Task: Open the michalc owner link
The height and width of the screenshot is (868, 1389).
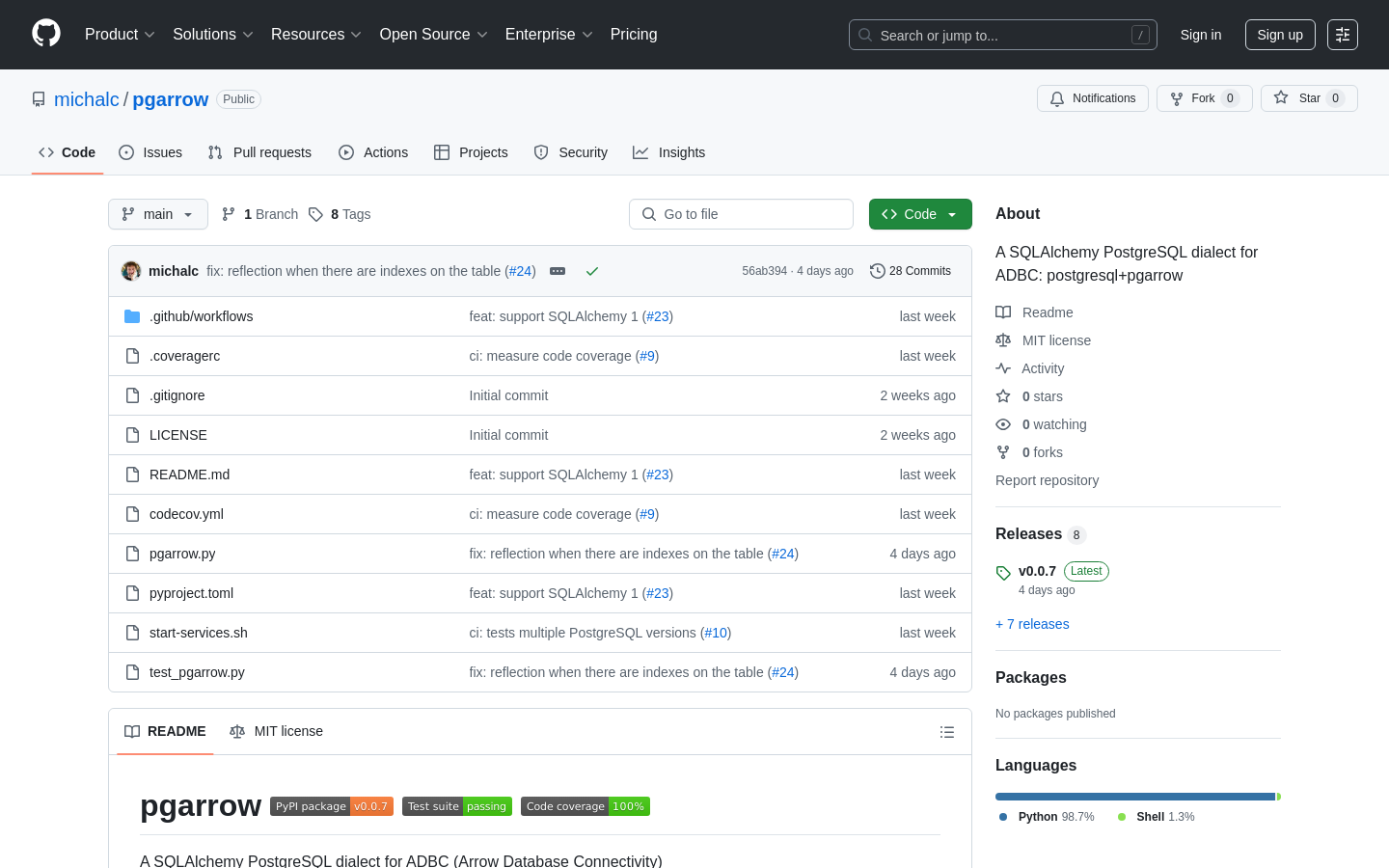Action: (x=87, y=99)
